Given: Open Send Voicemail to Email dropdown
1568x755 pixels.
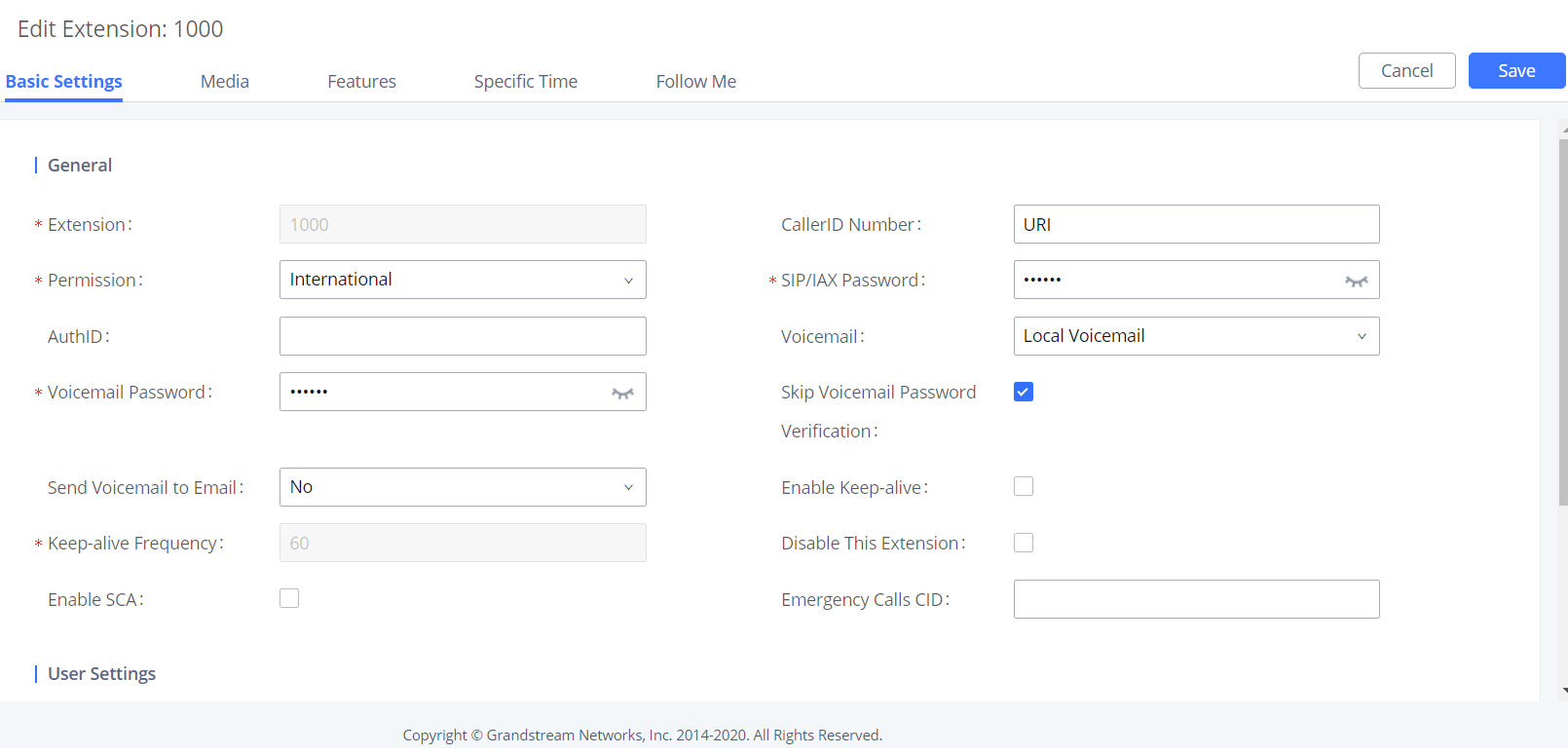Looking at the screenshot, I should click(463, 487).
